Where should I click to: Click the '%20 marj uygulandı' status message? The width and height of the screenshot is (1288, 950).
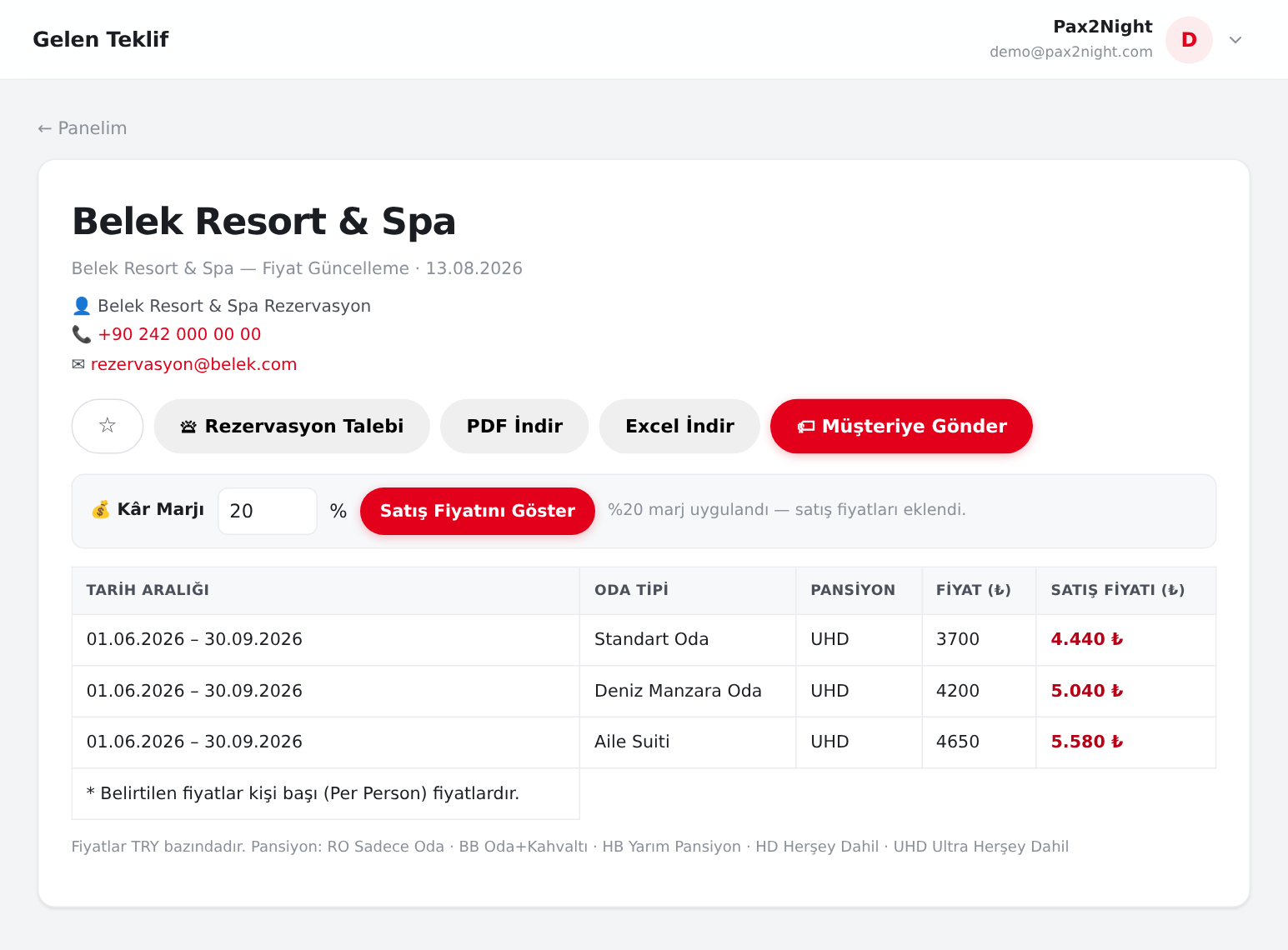[786, 509]
